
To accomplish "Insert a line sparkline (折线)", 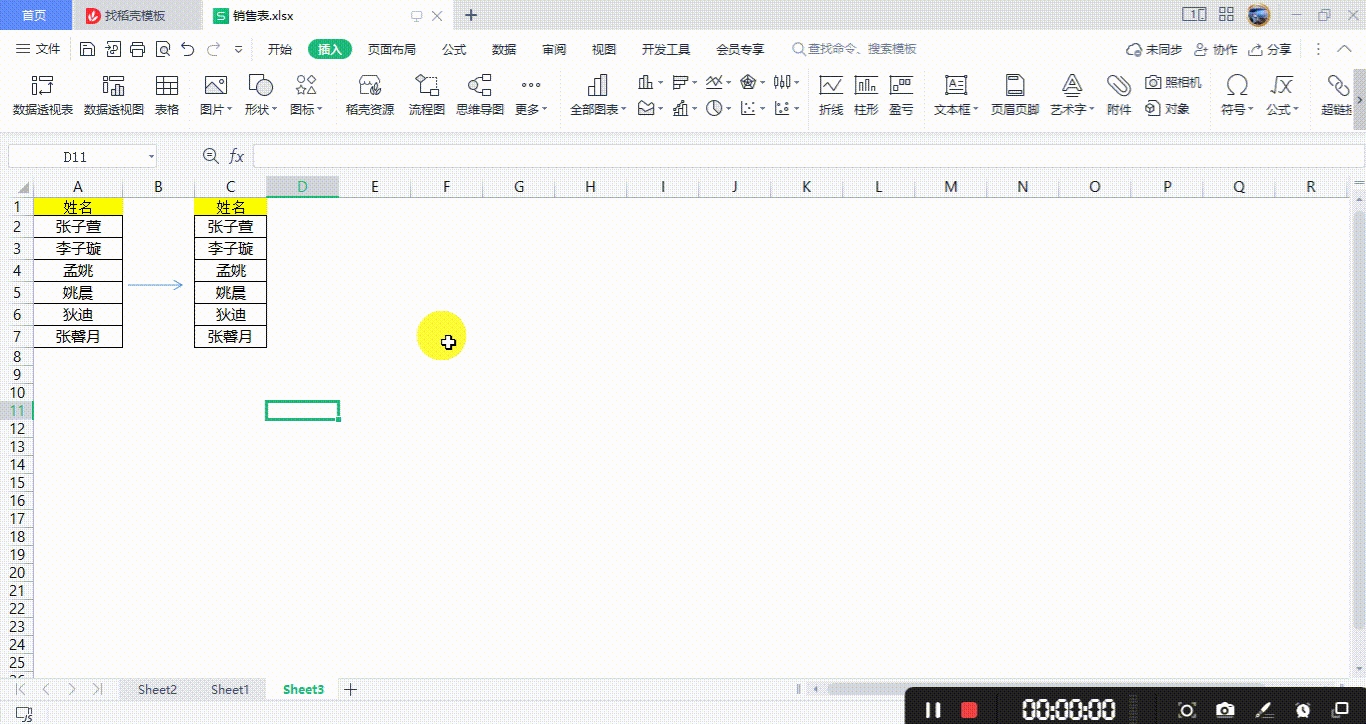I will (x=831, y=95).
